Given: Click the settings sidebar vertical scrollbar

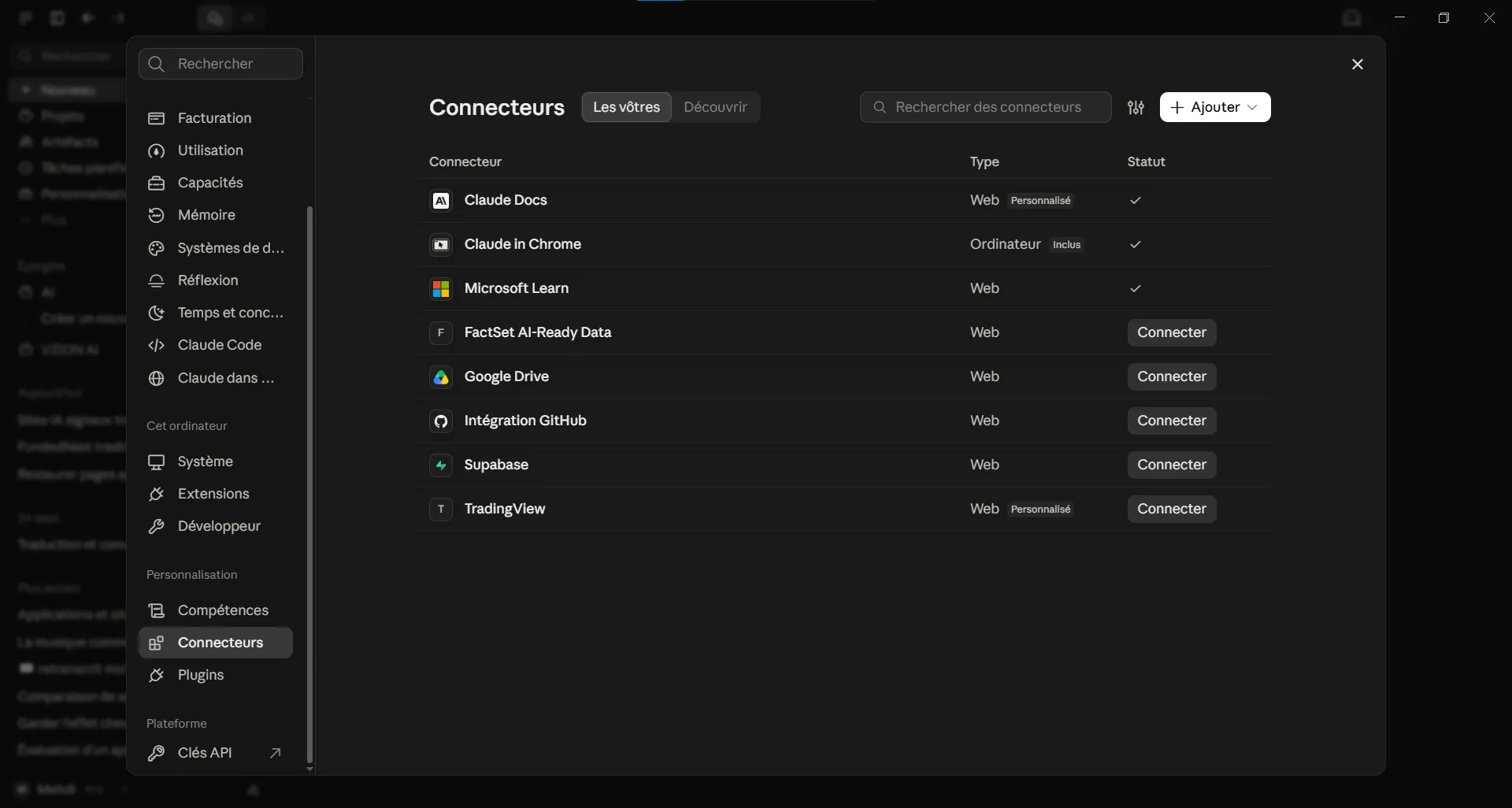Looking at the screenshot, I should [309, 484].
